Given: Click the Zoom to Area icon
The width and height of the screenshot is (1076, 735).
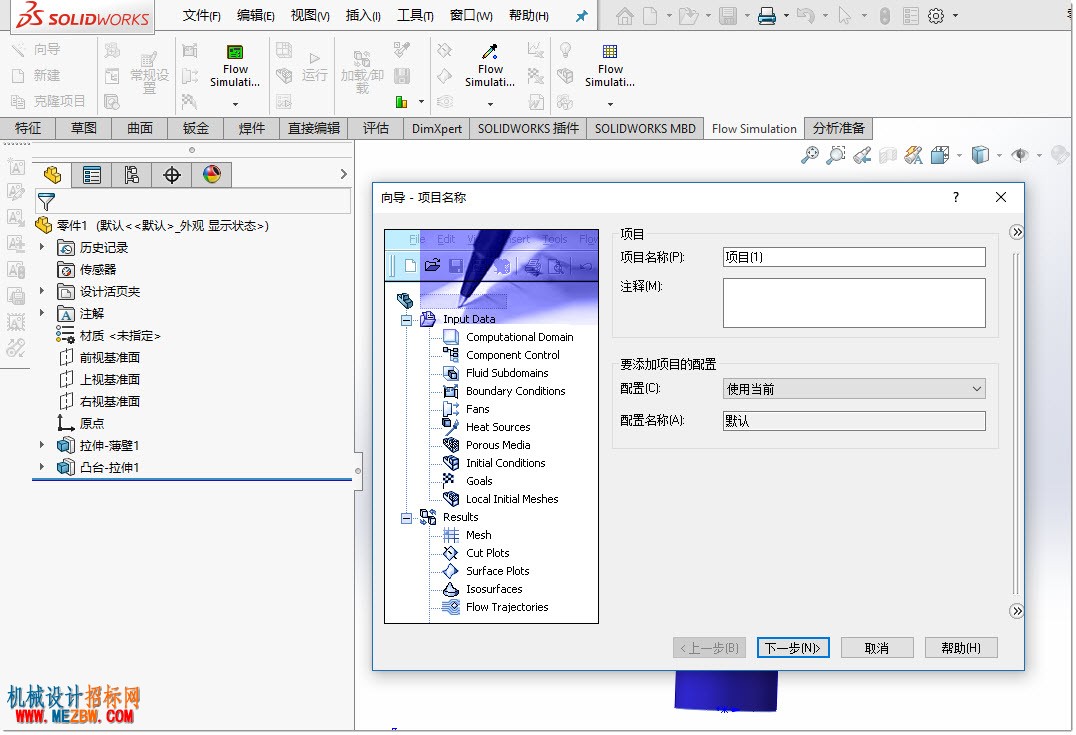Looking at the screenshot, I should [x=836, y=155].
